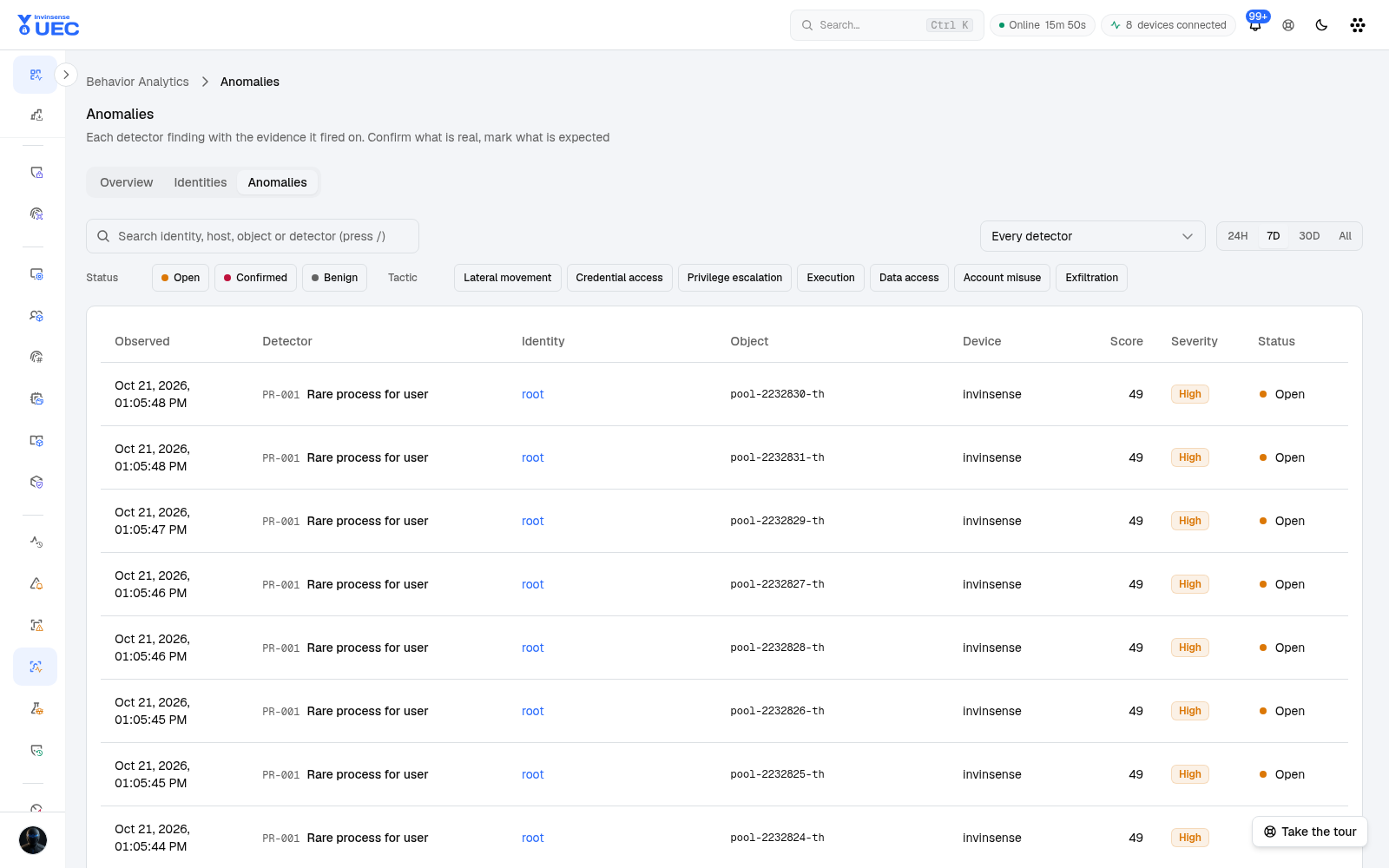Toggle the Confirmed status filter
Image resolution: width=1389 pixels, height=868 pixels.
pos(255,278)
